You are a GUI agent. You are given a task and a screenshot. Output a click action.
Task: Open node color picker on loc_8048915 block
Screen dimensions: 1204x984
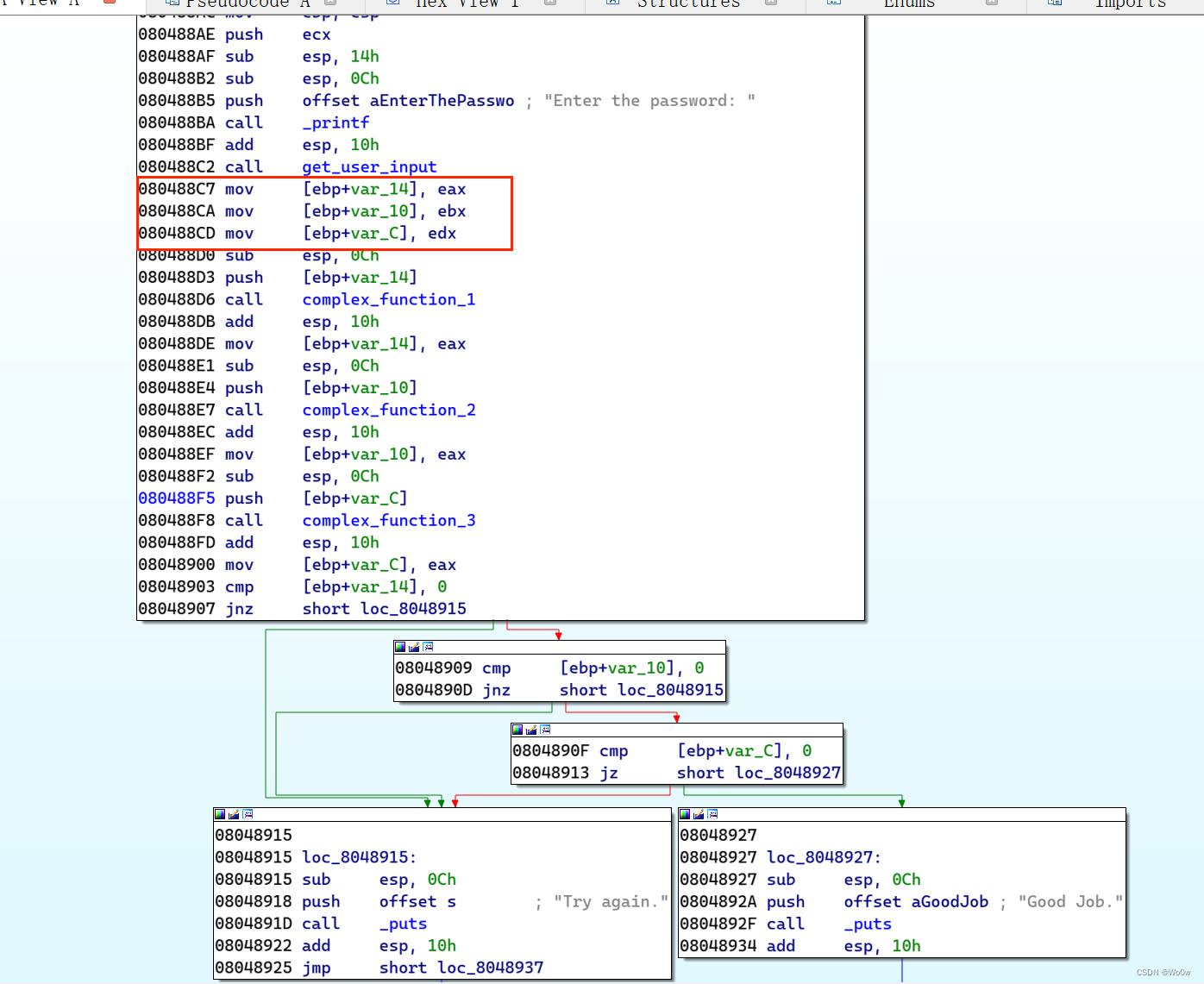pos(220,814)
